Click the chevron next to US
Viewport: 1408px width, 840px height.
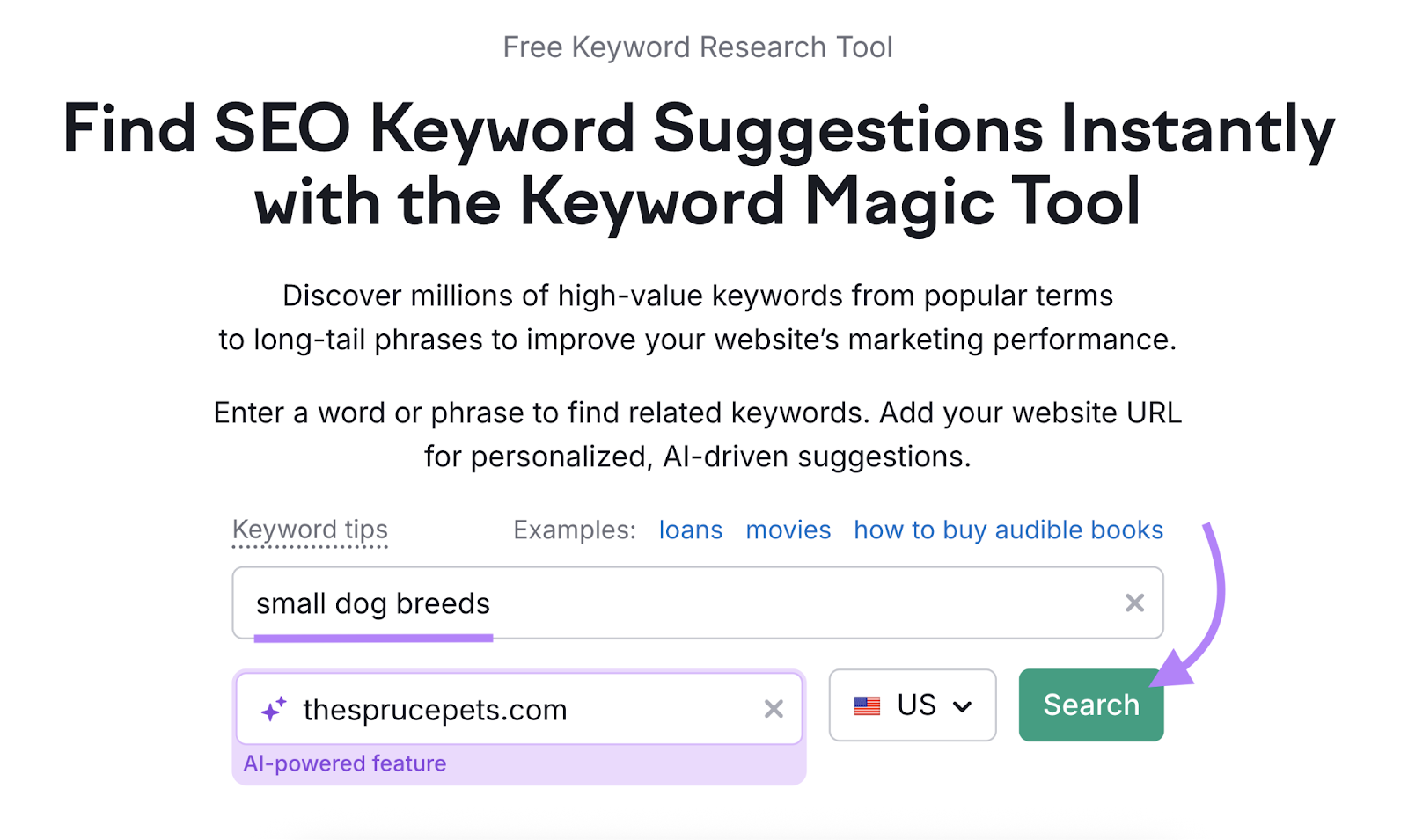pyautogui.click(x=963, y=705)
